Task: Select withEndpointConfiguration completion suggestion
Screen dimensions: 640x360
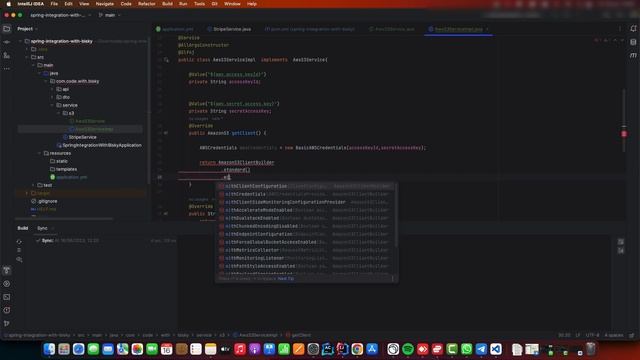Action: click(x=304, y=234)
